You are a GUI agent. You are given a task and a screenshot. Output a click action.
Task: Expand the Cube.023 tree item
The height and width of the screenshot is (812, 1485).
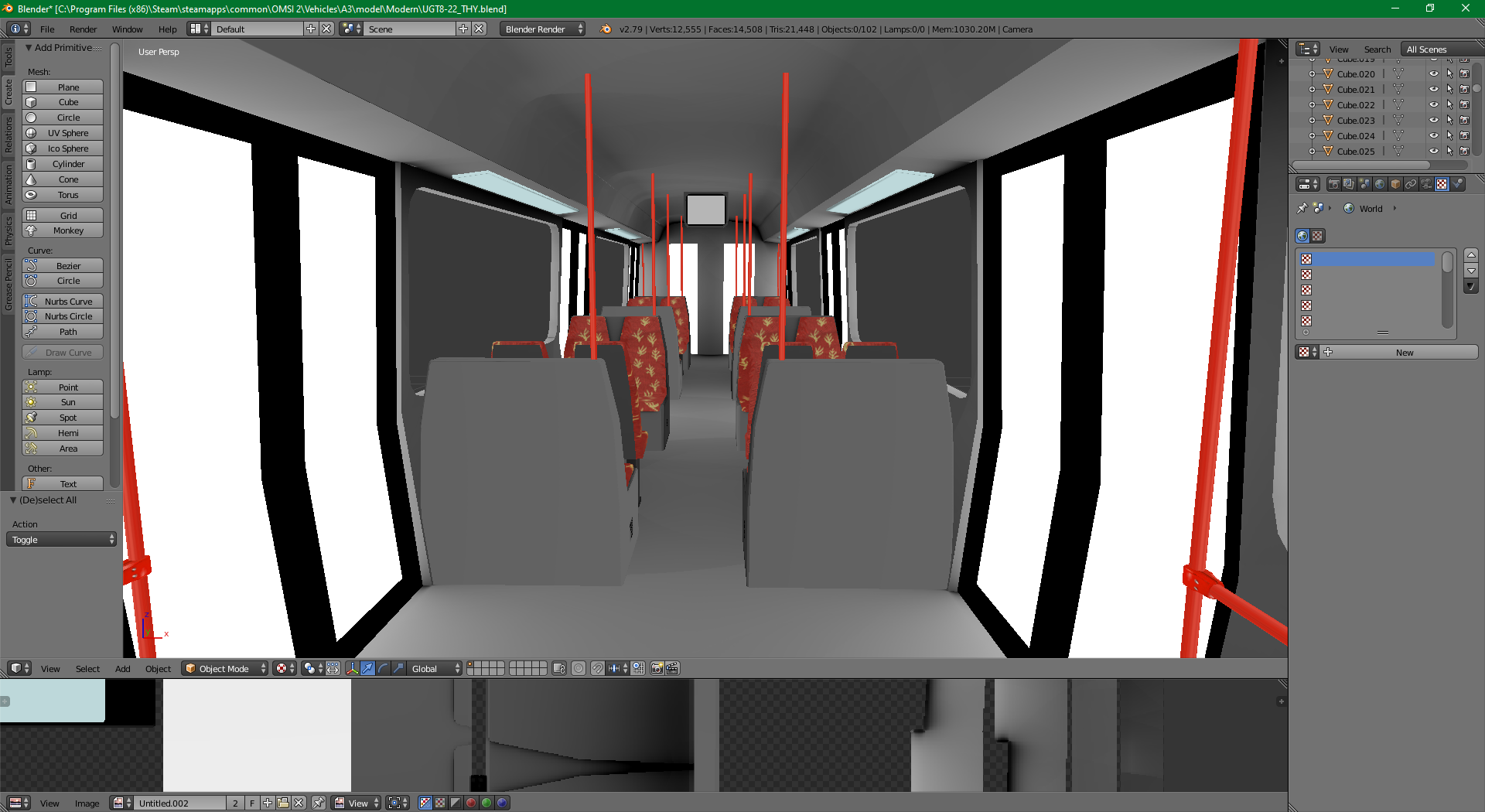[1312, 121]
